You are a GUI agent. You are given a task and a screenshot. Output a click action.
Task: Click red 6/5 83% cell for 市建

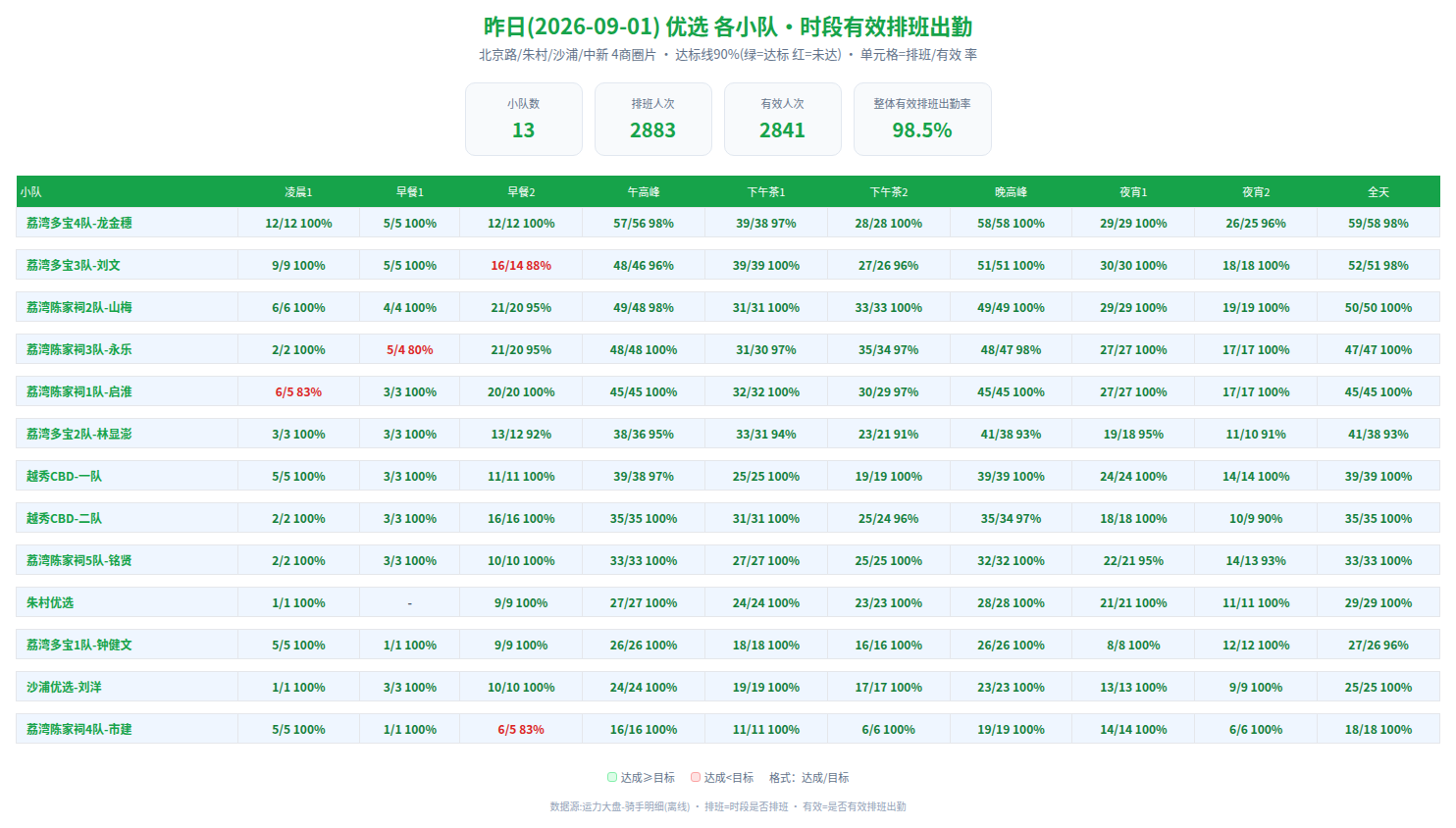click(x=521, y=729)
